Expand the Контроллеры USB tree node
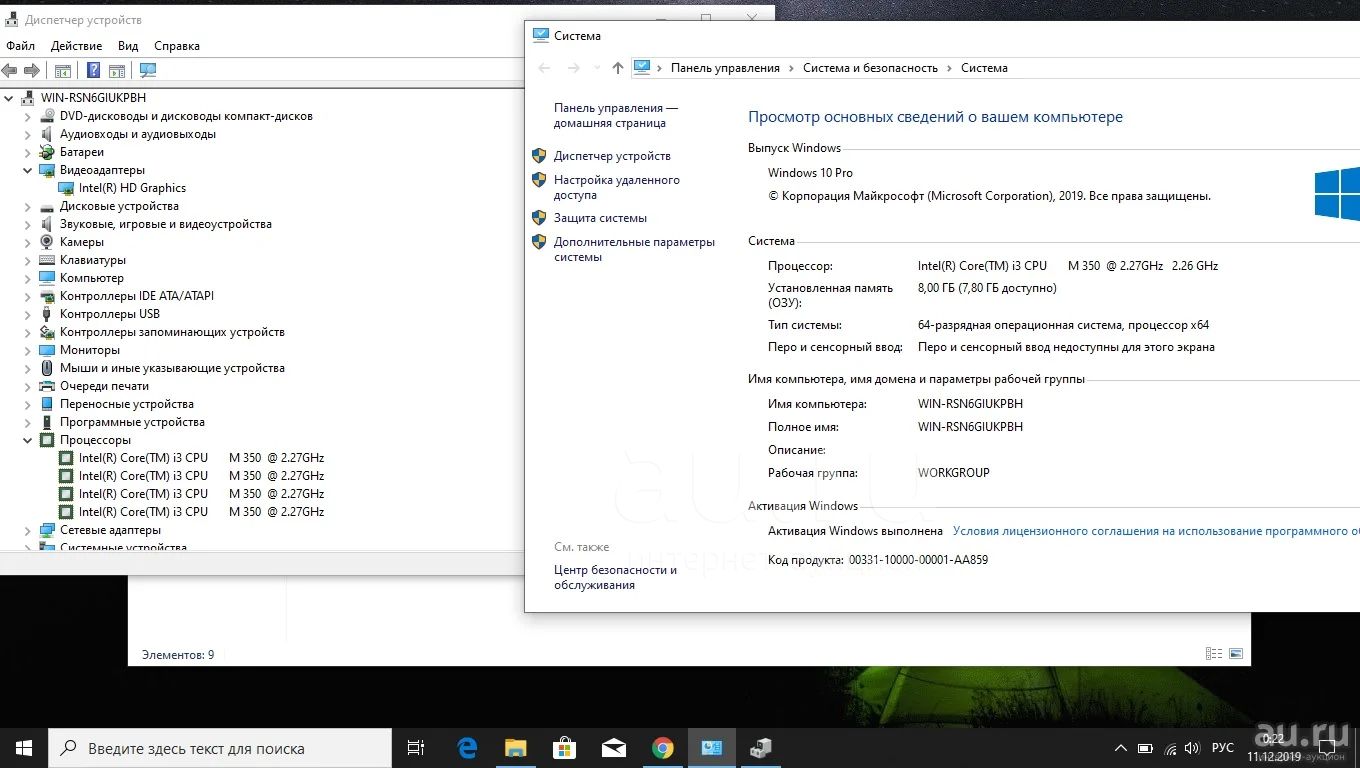Screen dimensions: 1360x768 (28, 314)
